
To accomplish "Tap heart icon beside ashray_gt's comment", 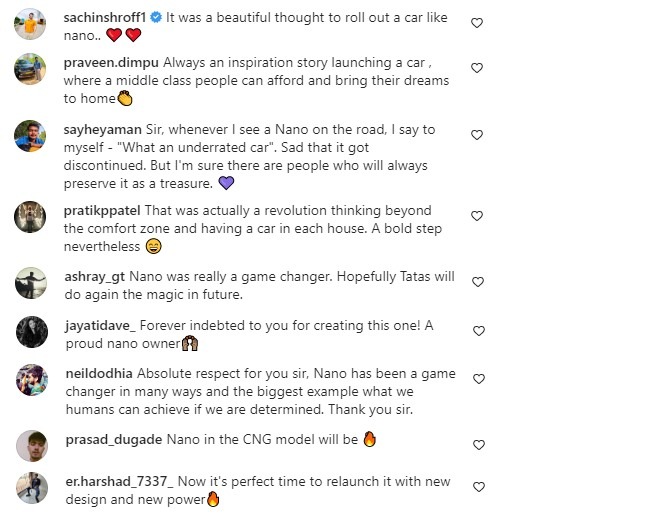I will [477, 283].
